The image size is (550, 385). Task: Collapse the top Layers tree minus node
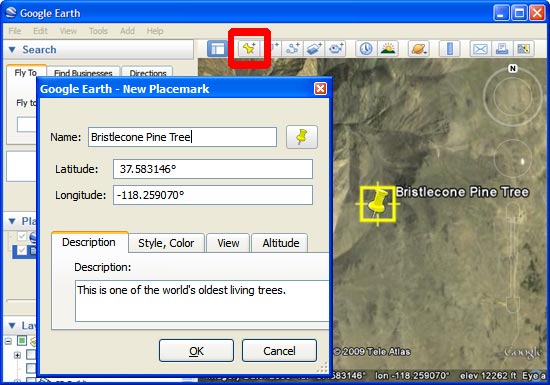[x=8, y=340]
